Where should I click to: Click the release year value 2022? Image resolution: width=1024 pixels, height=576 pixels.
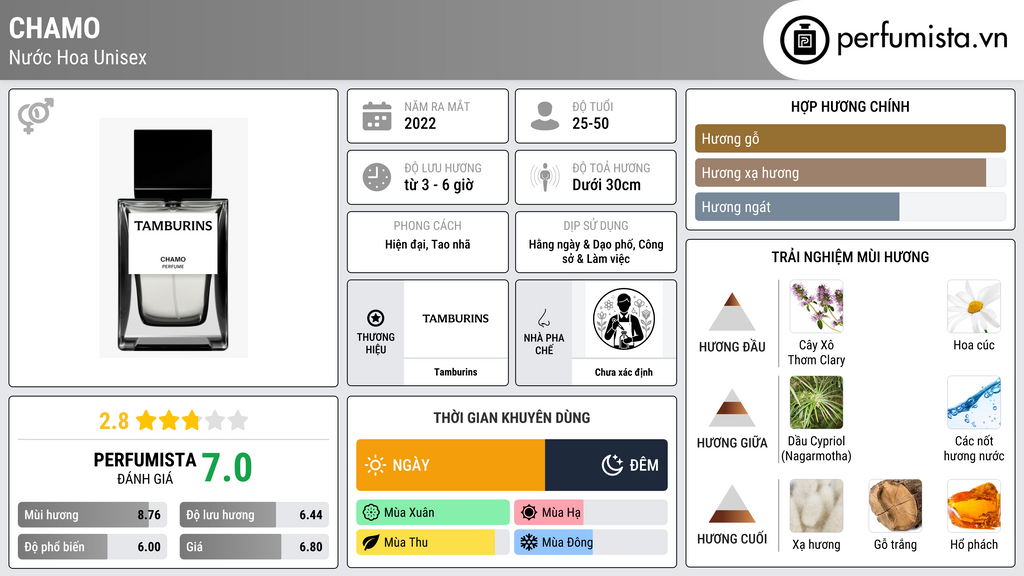coord(420,123)
